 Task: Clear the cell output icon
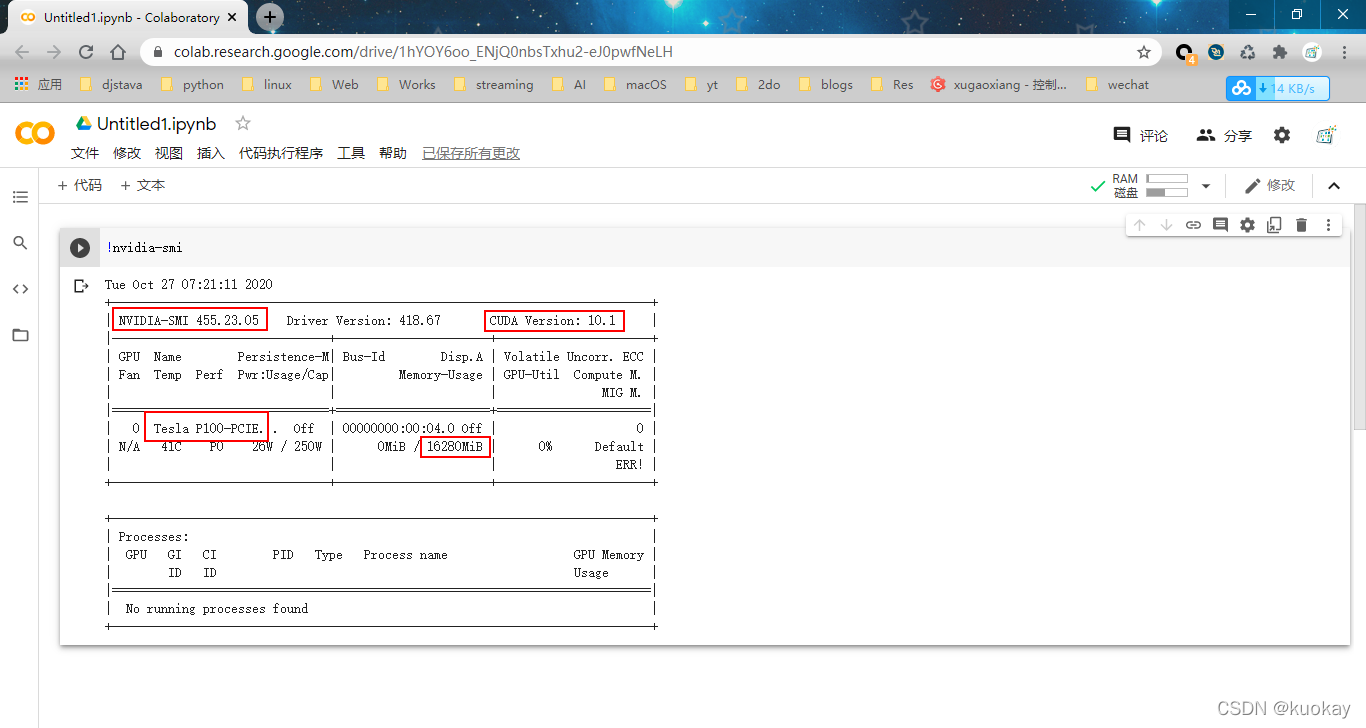point(82,286)
